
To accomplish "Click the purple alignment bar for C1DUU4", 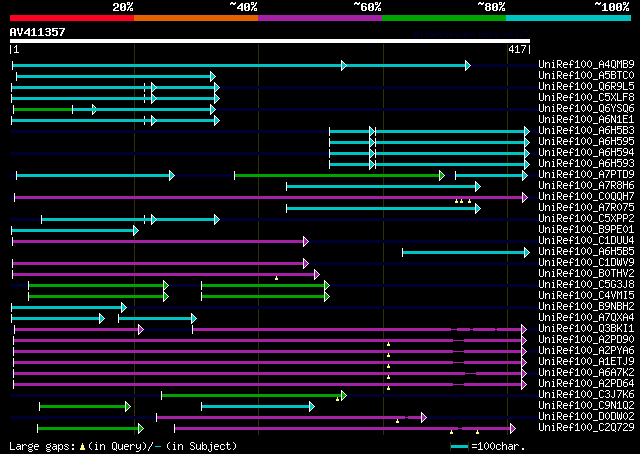I will pos(160,242).
